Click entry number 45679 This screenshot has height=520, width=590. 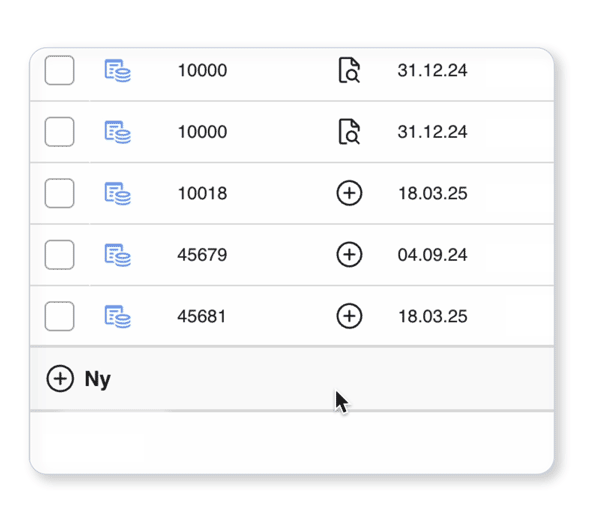[x=202, y=255]
